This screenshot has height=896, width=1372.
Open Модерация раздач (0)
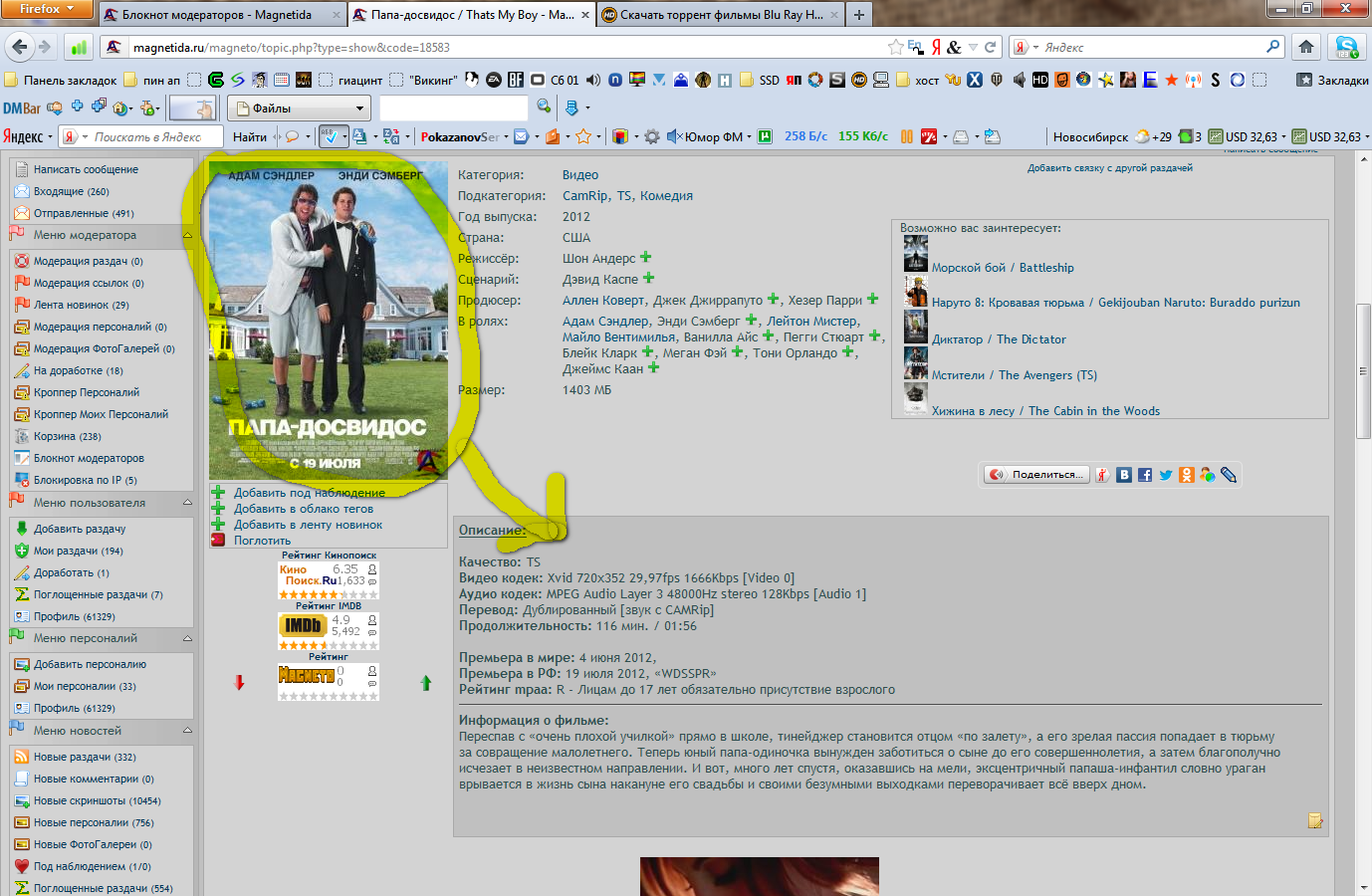89,261
